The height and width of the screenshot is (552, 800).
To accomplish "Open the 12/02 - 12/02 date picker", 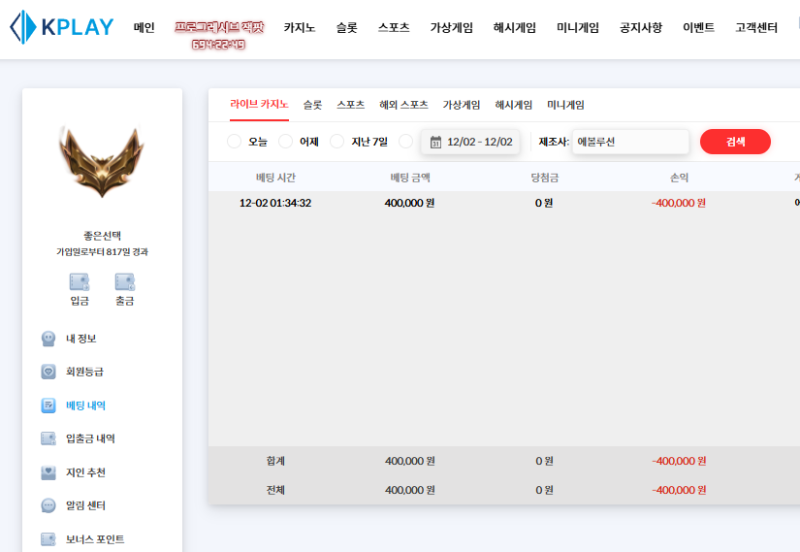I will pyautogui.click(x=470, y=142).
